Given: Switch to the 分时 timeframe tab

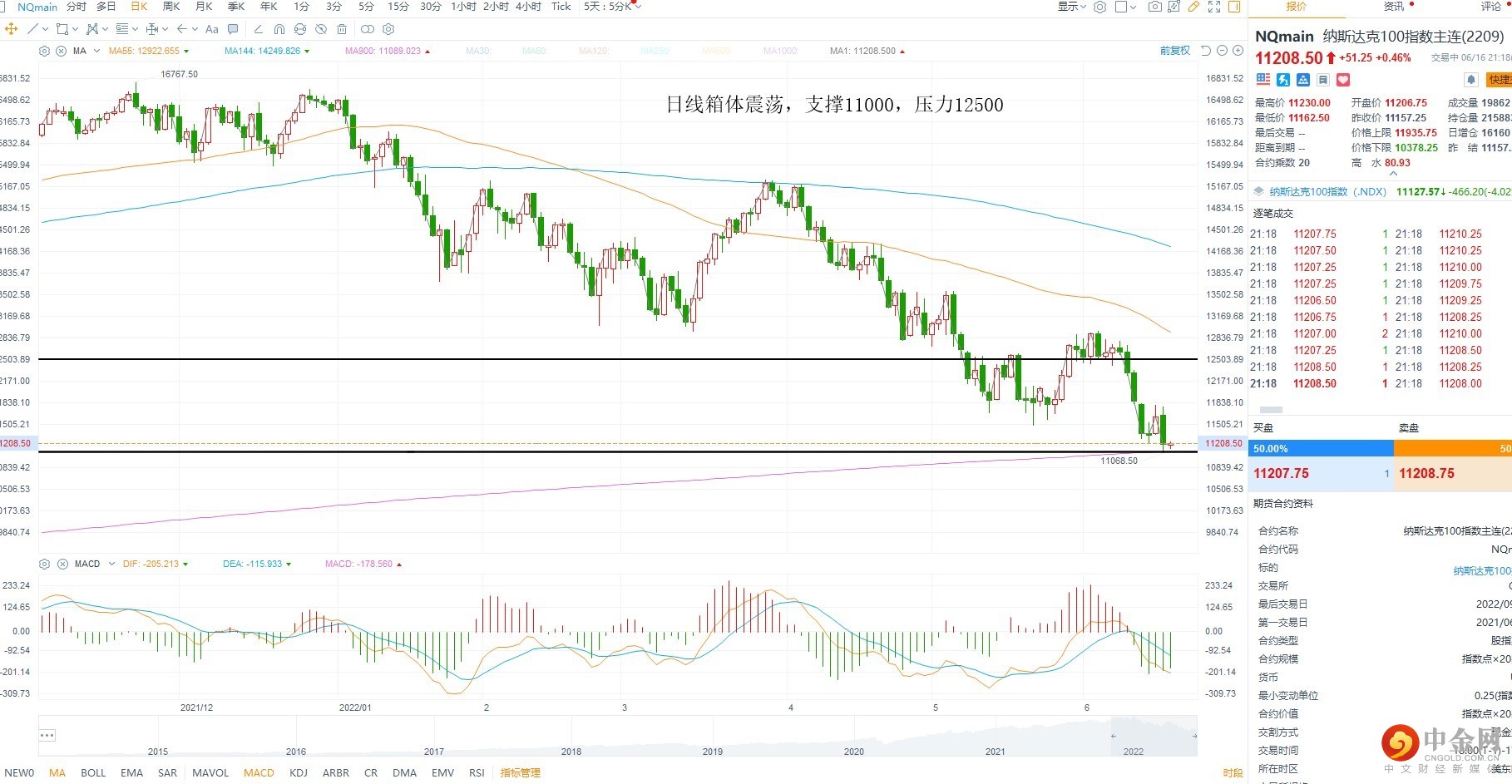Looking at the screenshot, I should (76, 7).
